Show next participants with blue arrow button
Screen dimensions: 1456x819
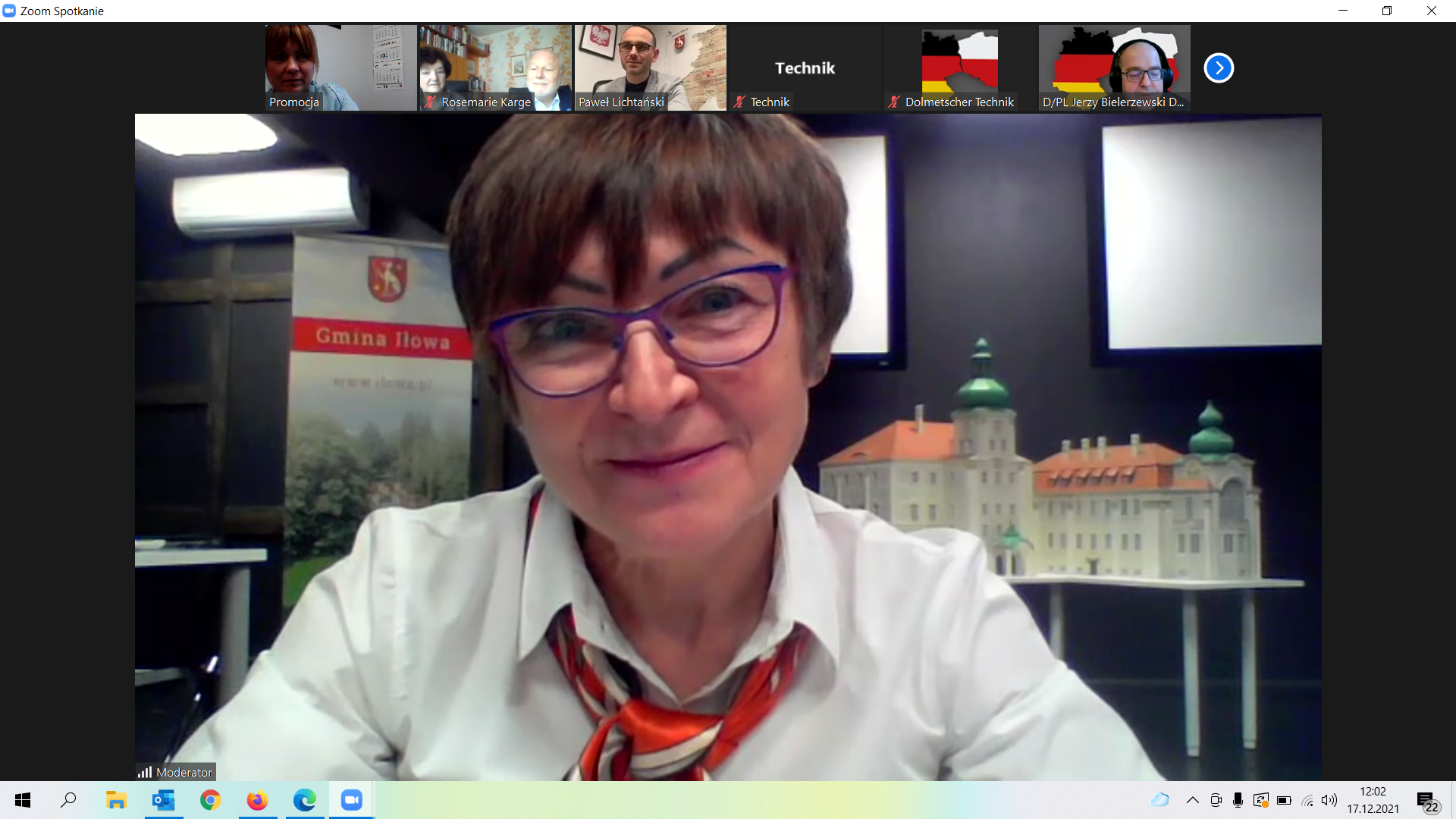[x=1219, y=68]
